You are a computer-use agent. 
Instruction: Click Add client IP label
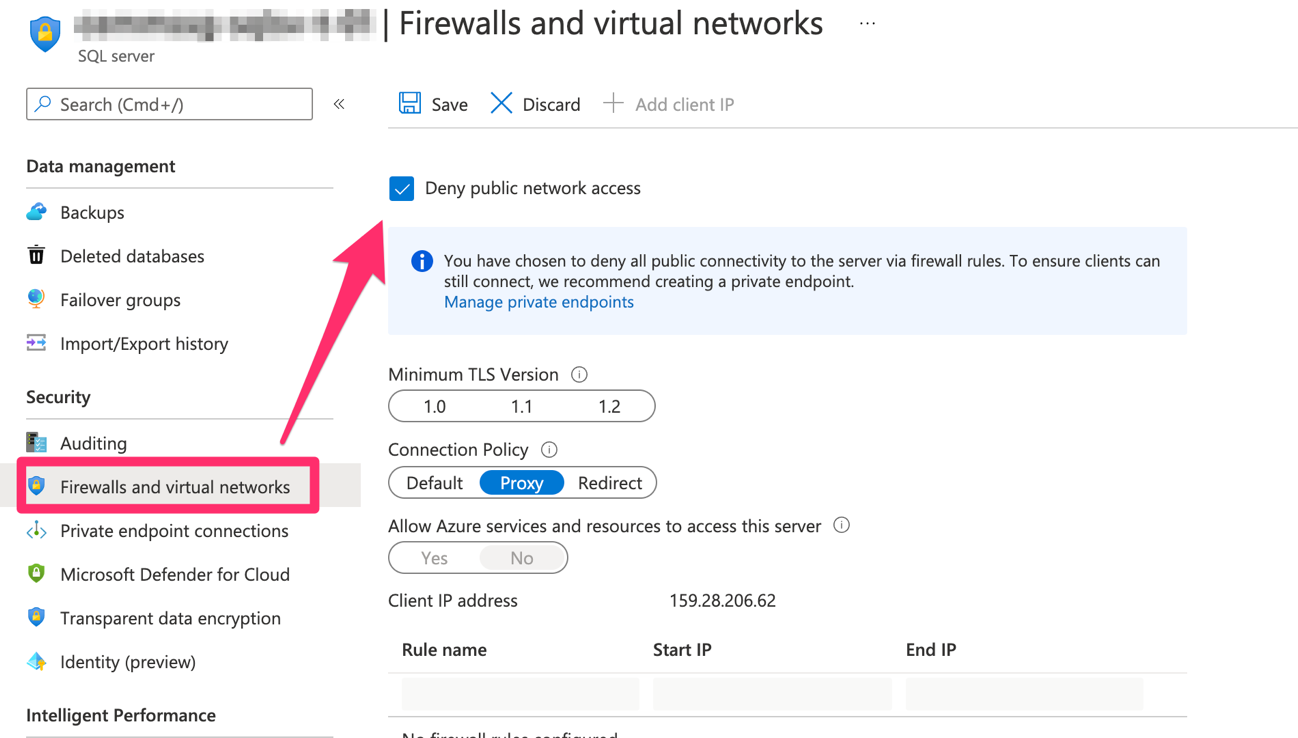click(685, 104)
